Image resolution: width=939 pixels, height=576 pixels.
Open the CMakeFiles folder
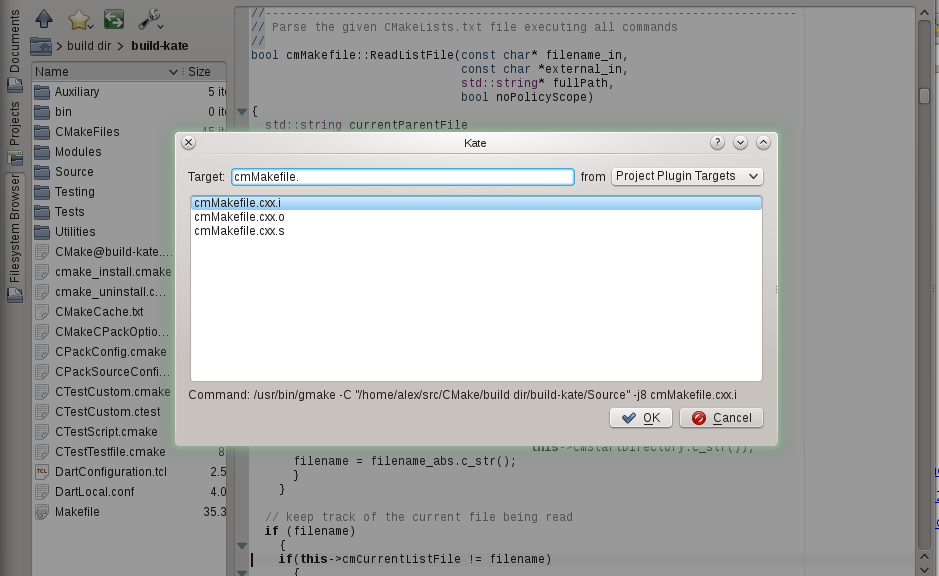coord(87,132)
